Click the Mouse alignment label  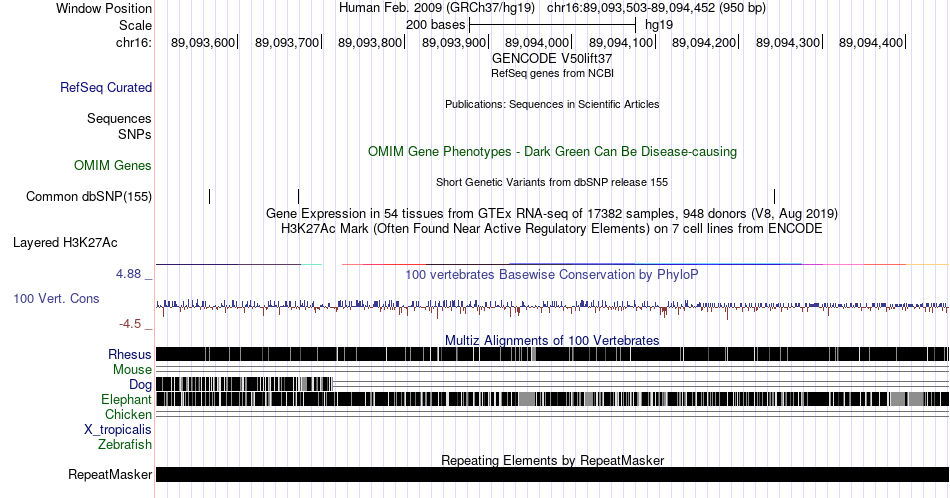click(x=132, y=370)
